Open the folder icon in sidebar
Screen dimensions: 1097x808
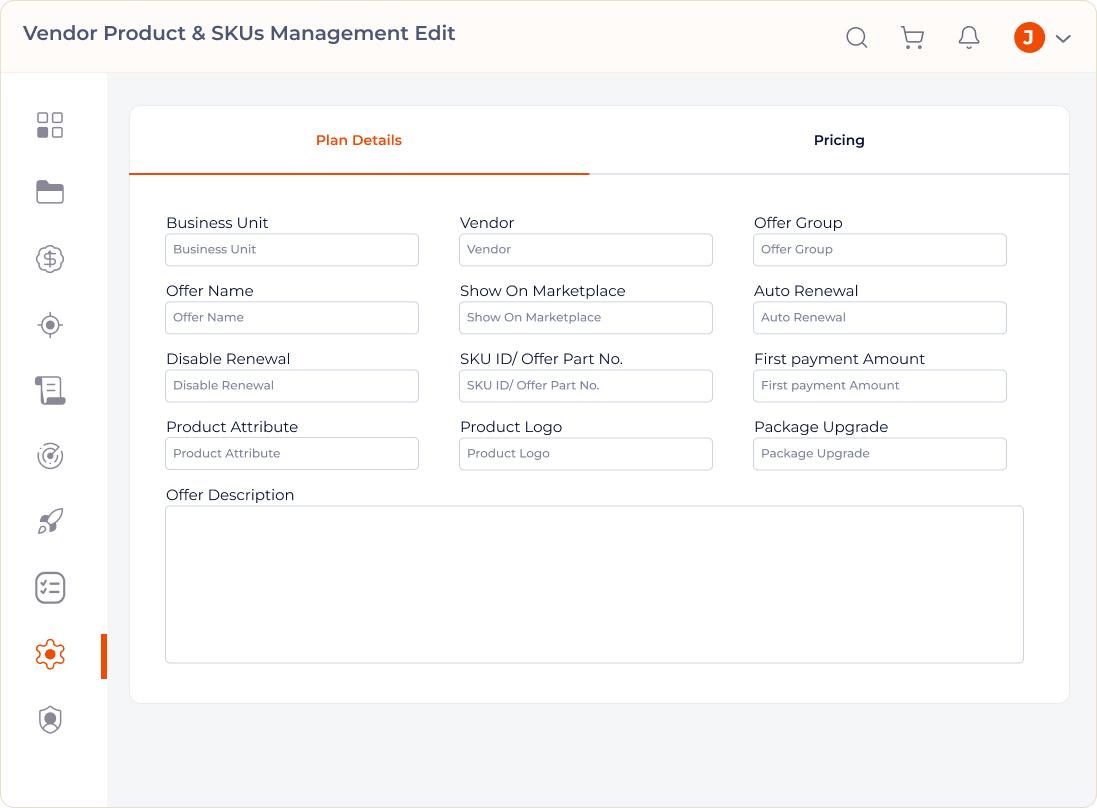50,192
